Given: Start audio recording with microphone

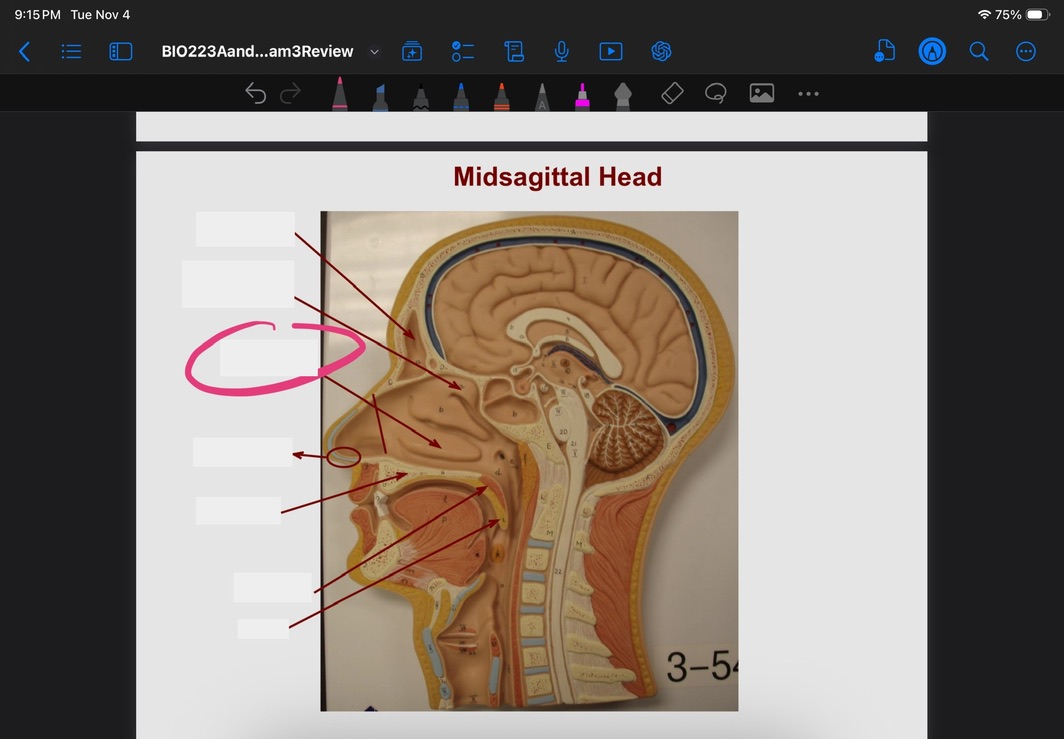Looking at the screenshot, I should coord(562,51).
